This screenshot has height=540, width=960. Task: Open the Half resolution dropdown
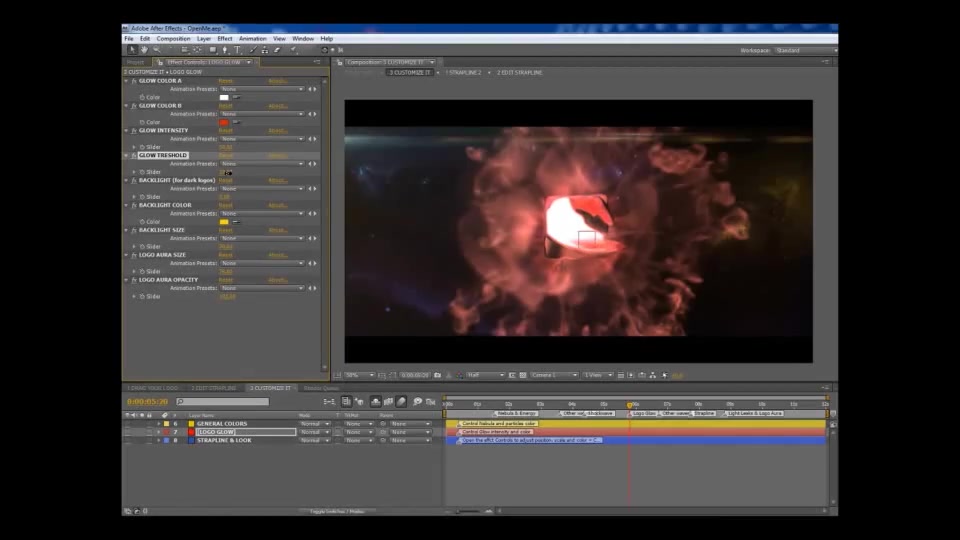click(x=486, y=375)
